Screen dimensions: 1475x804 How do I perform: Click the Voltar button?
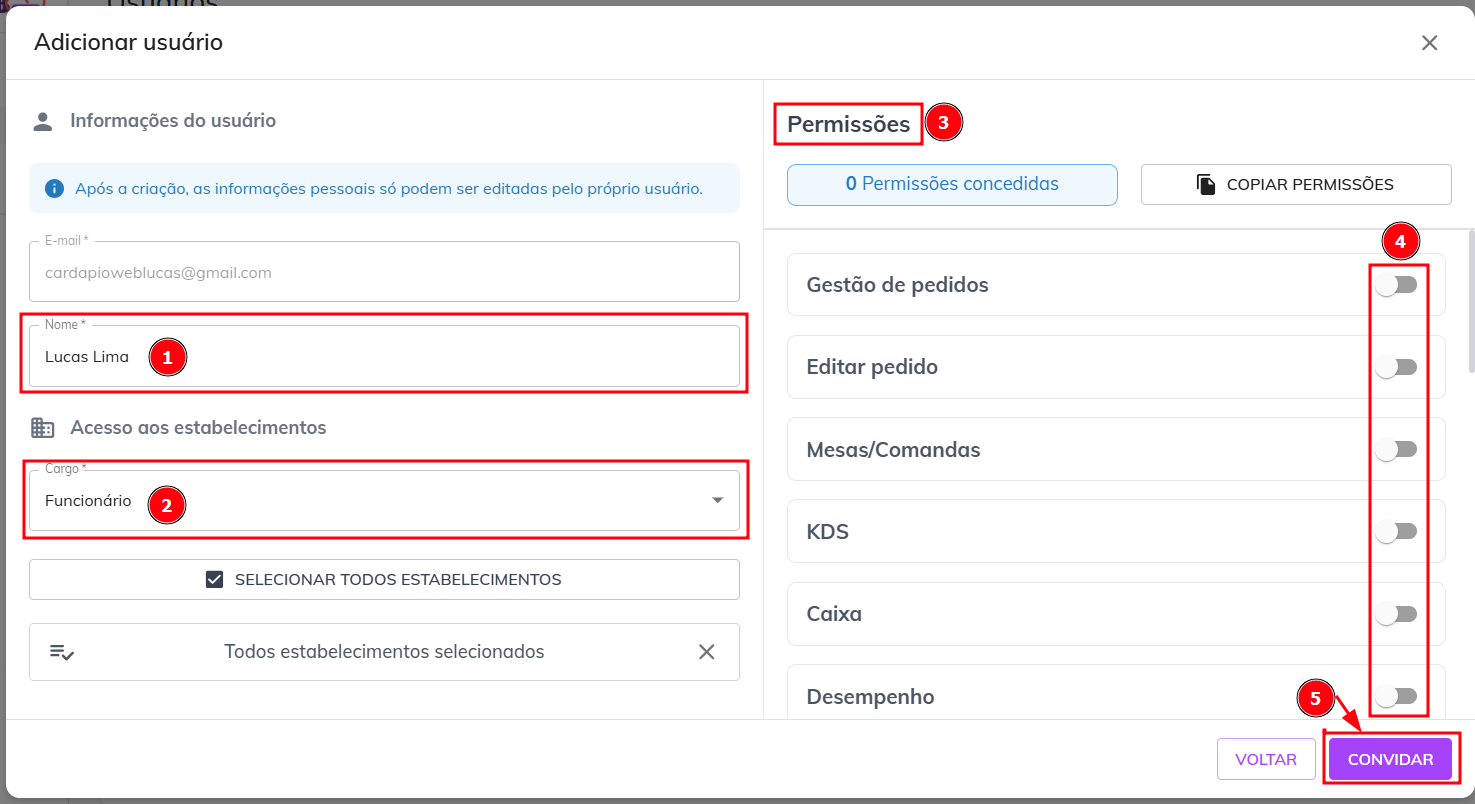(x=1265, y=759)
